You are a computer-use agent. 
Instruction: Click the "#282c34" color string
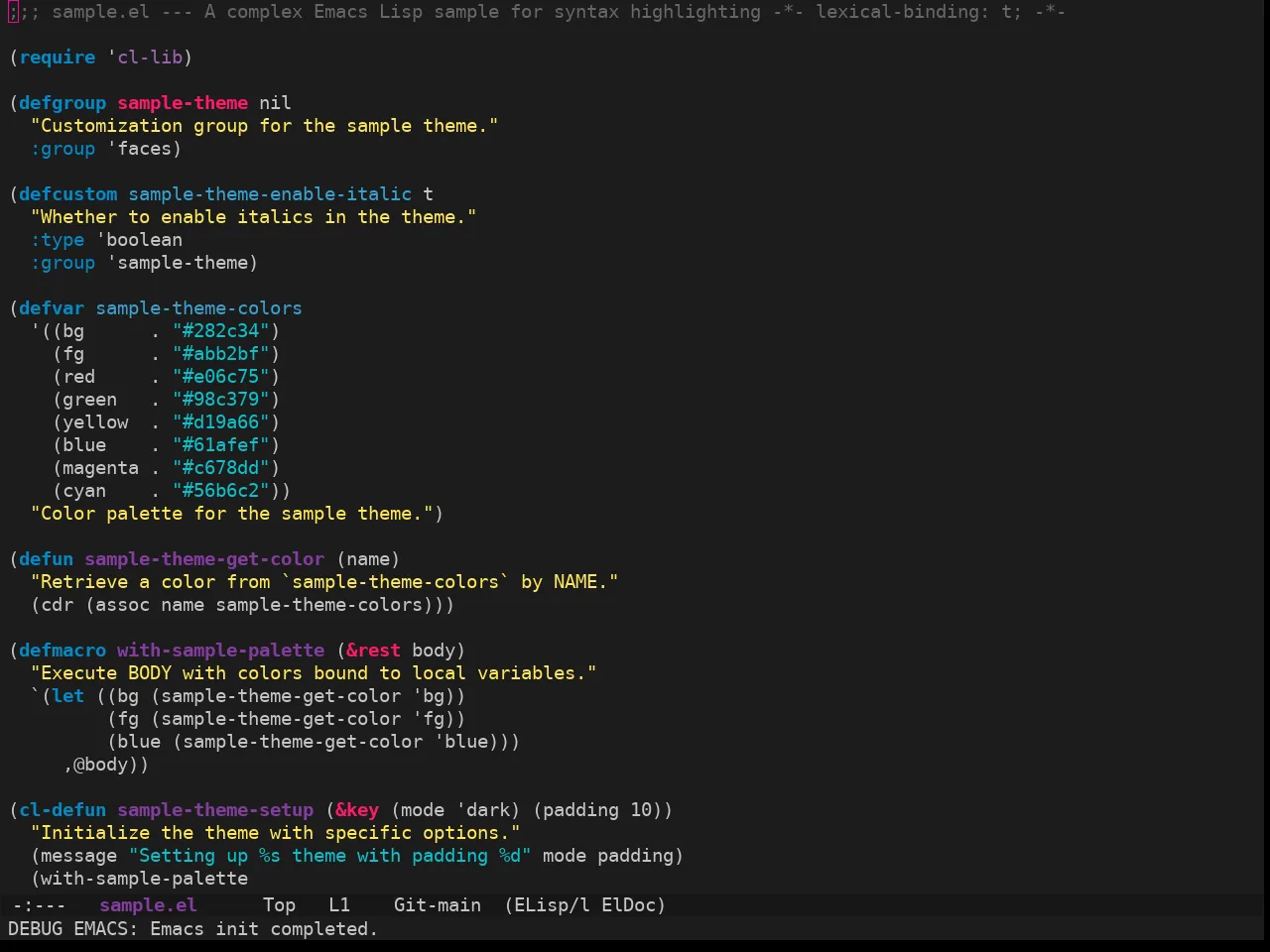[221, 331]
